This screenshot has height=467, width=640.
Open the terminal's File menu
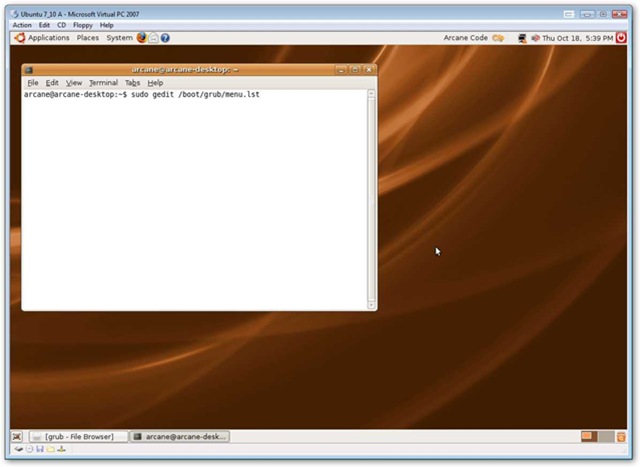[33, 83]
